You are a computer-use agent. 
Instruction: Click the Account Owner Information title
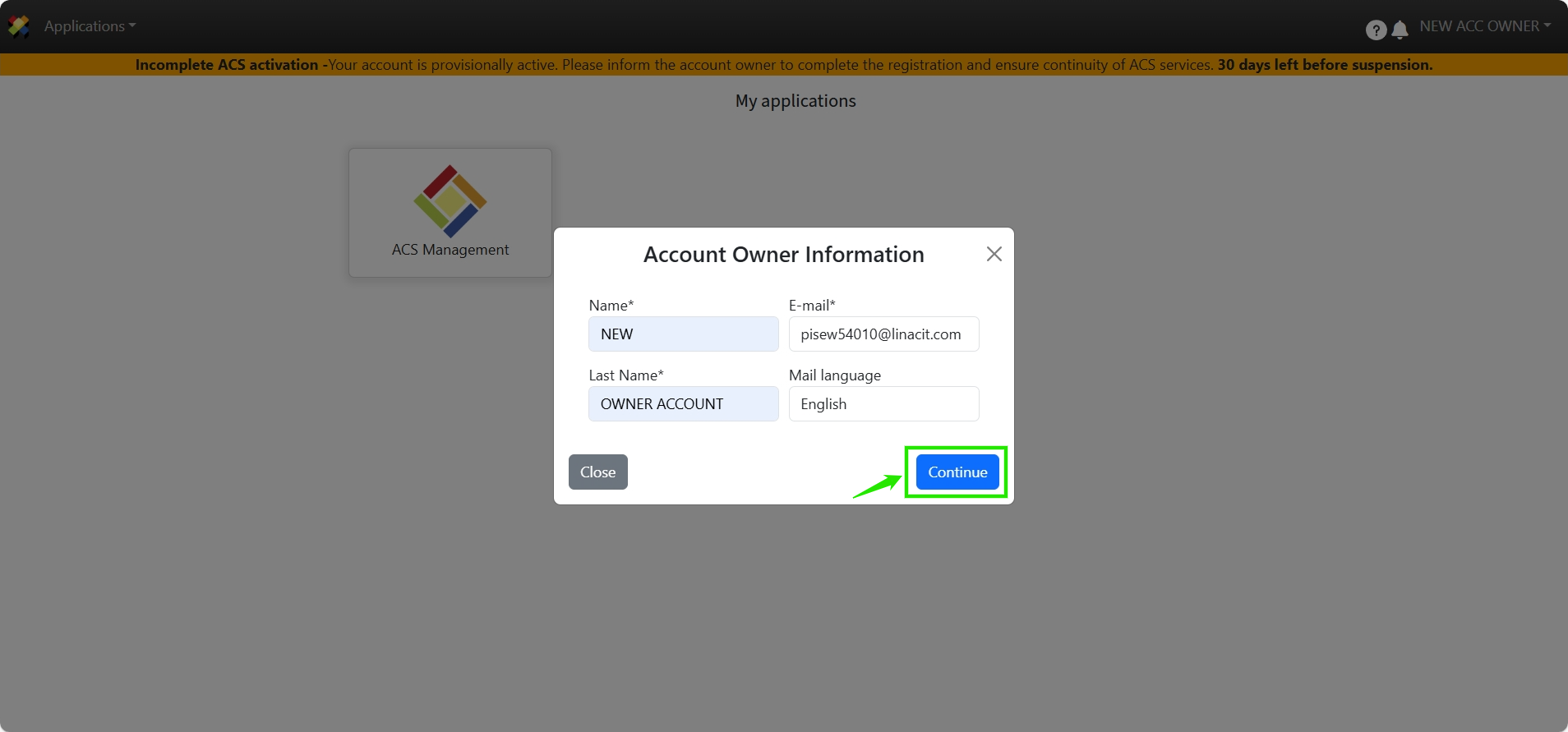pyautogui.click(x=783, y=255)
